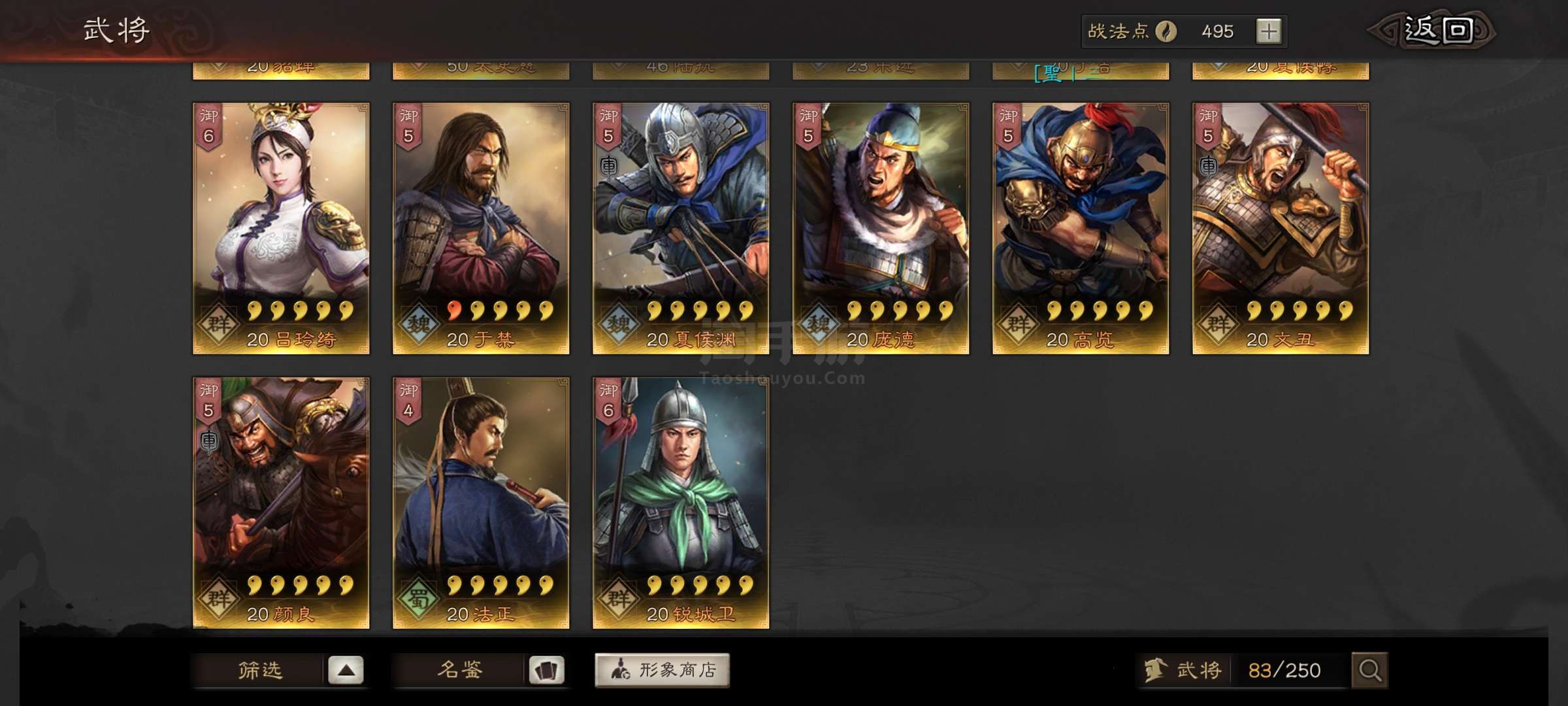The image size is (1568, 706).
Task: Select the 锐城卫 general card
Action: point(681,503)
